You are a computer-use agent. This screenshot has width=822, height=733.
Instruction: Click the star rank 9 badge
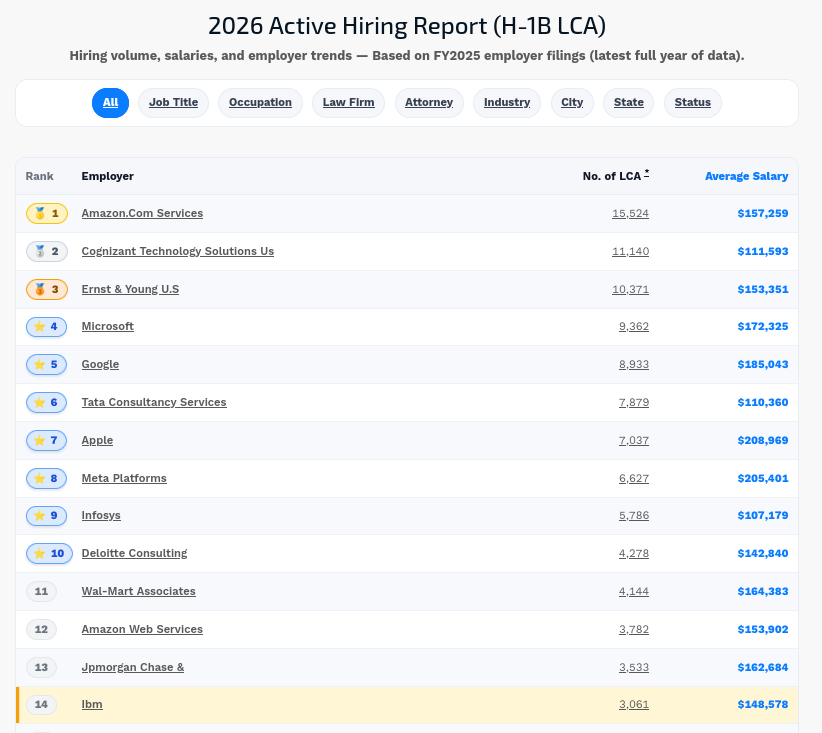click(x=46, y=515)
